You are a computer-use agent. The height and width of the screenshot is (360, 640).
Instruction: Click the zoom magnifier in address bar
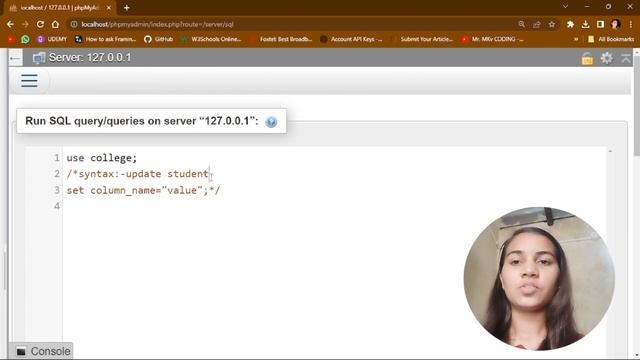[522, 24]
